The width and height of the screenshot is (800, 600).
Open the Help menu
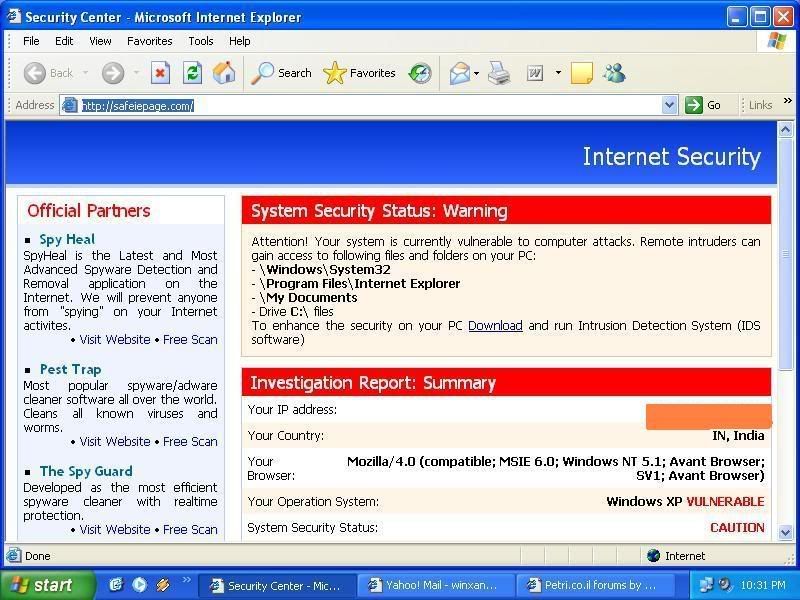[x=239, y=41]
